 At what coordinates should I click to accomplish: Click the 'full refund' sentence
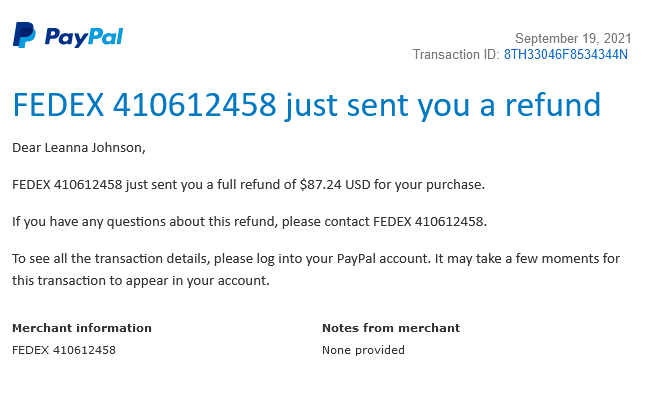(248, 185)
